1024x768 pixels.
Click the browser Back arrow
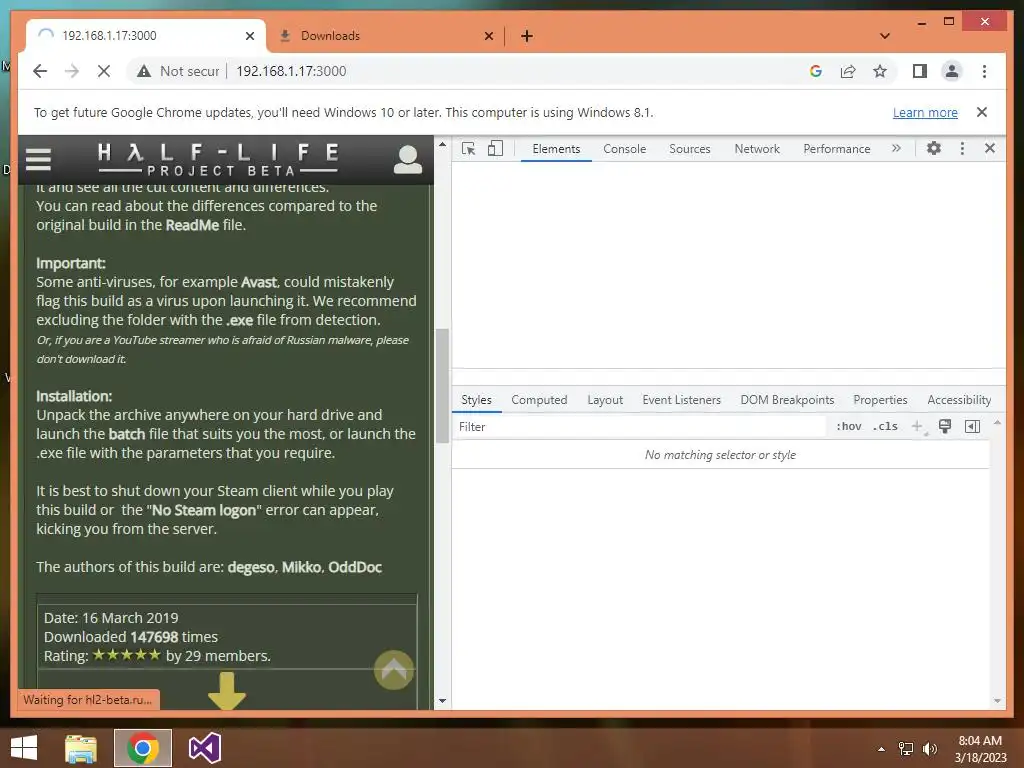[40, 71]
